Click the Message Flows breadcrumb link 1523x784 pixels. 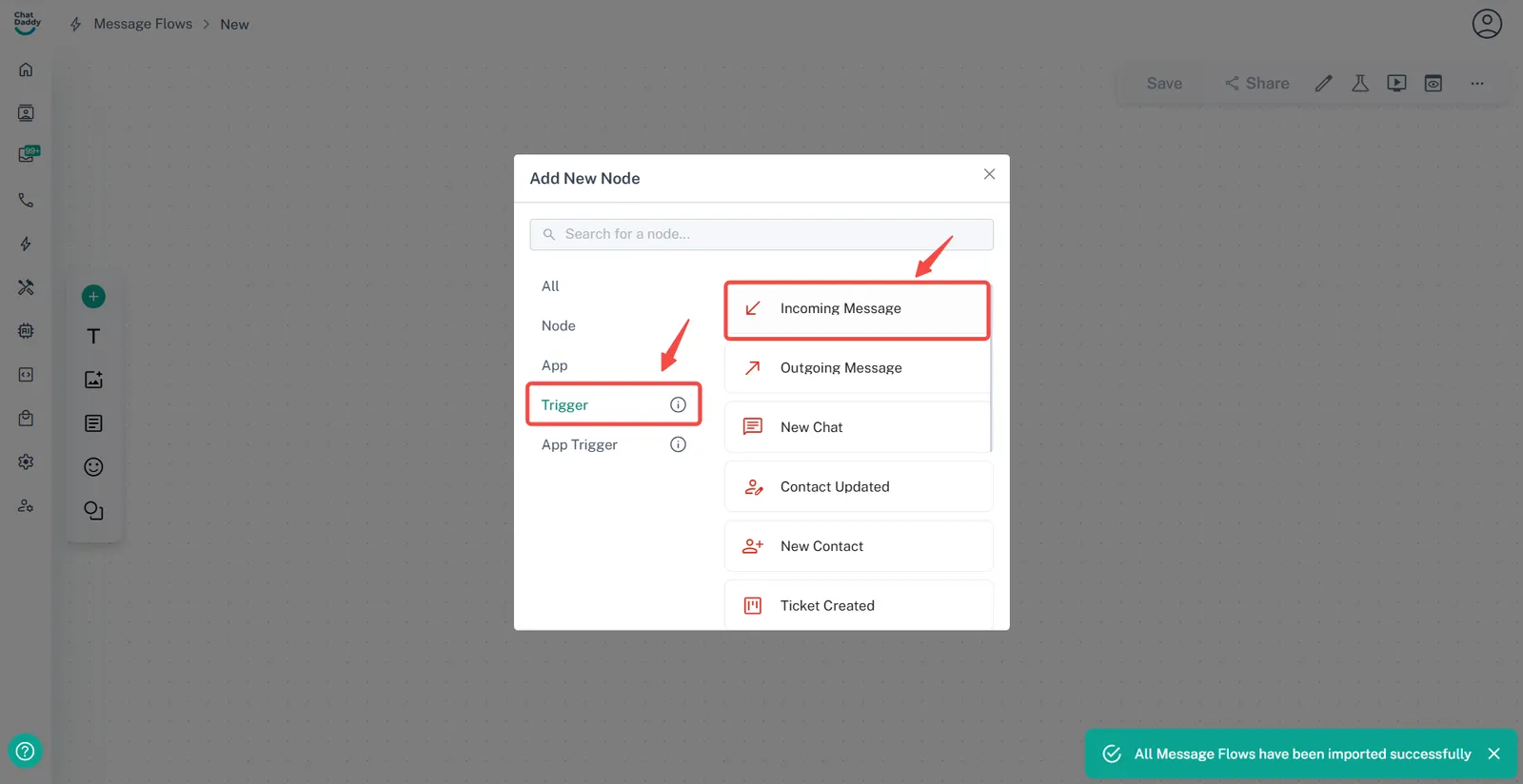coord(143,24)
